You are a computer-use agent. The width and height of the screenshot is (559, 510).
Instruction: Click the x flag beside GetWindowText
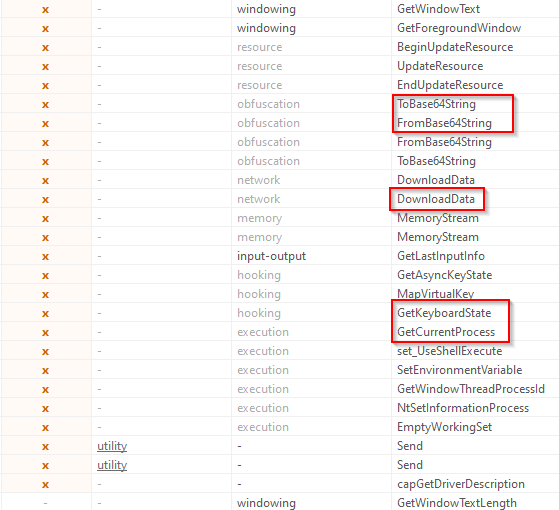tap(45, 10)
